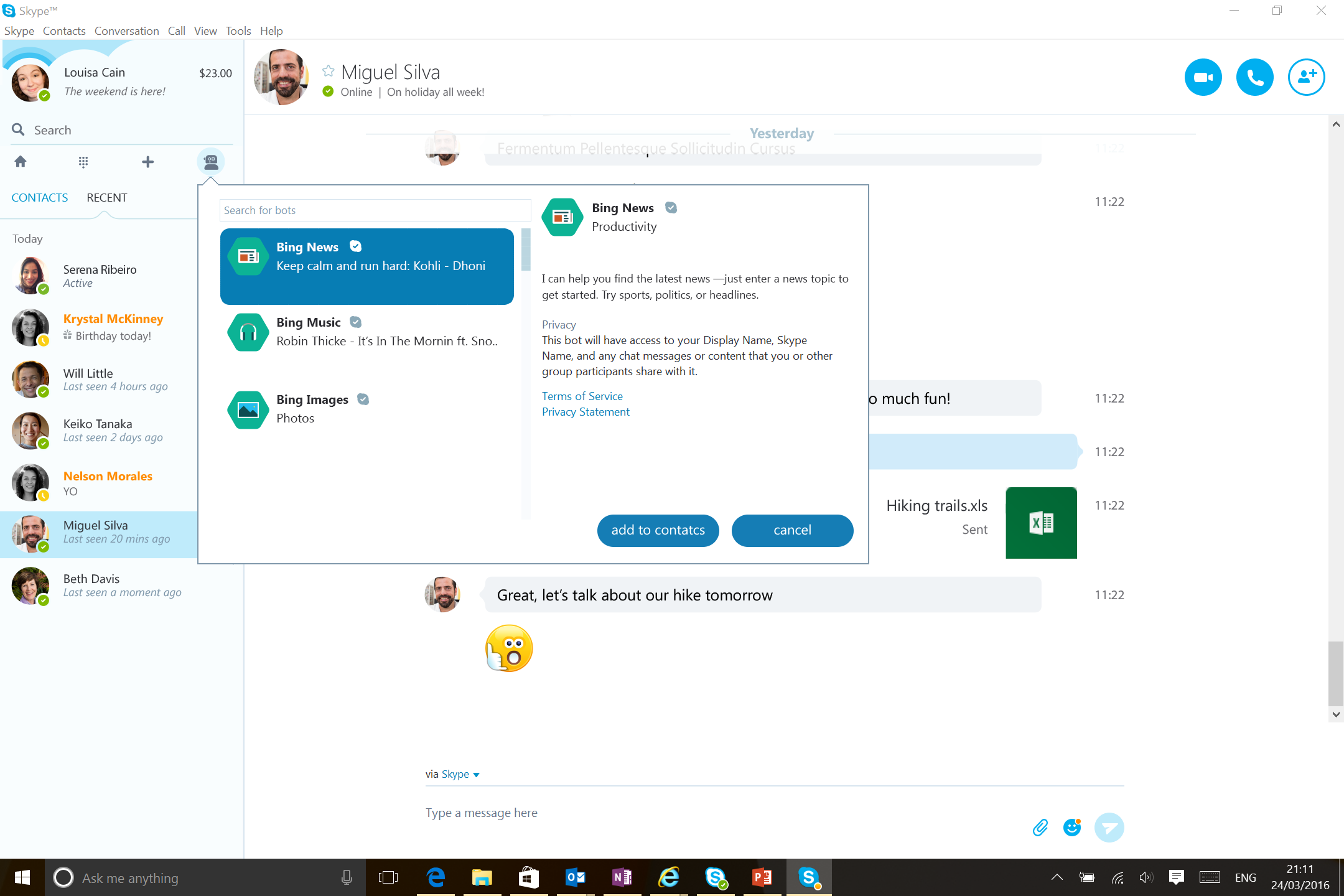
Task: Click the cancel button
Action: click(792, 530)
